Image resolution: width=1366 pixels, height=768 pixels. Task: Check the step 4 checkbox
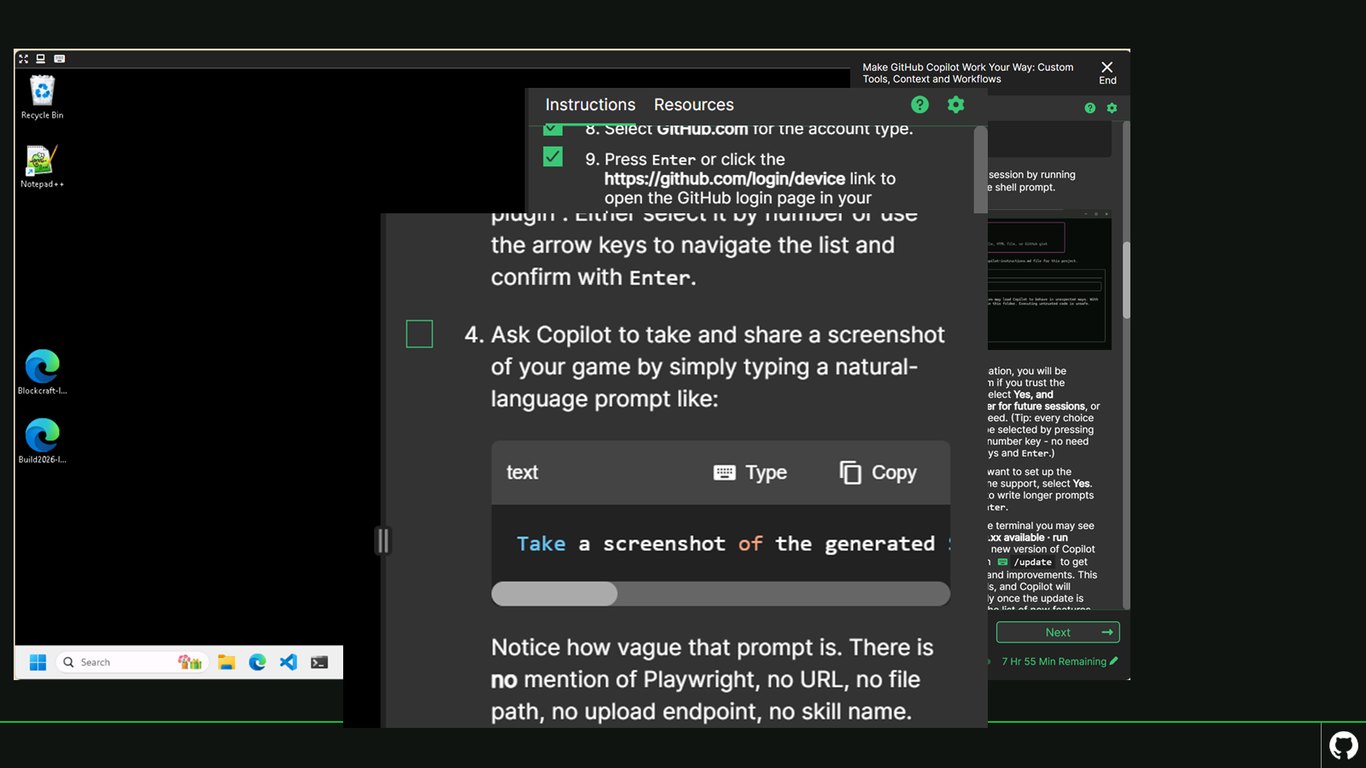point(420,334)
